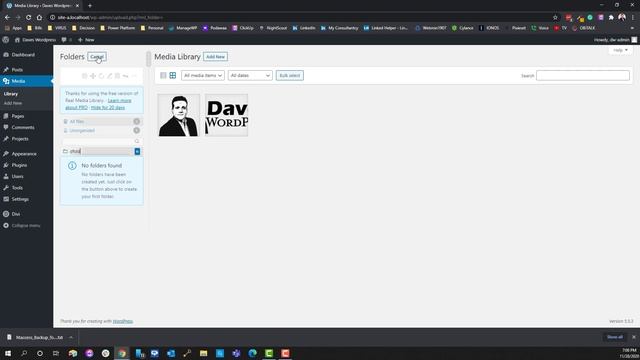Click the rename pencil icon in folder toolbar
The width and height of the screenshot is (640, 360).
pyautogui.click(x=109, y=76)
